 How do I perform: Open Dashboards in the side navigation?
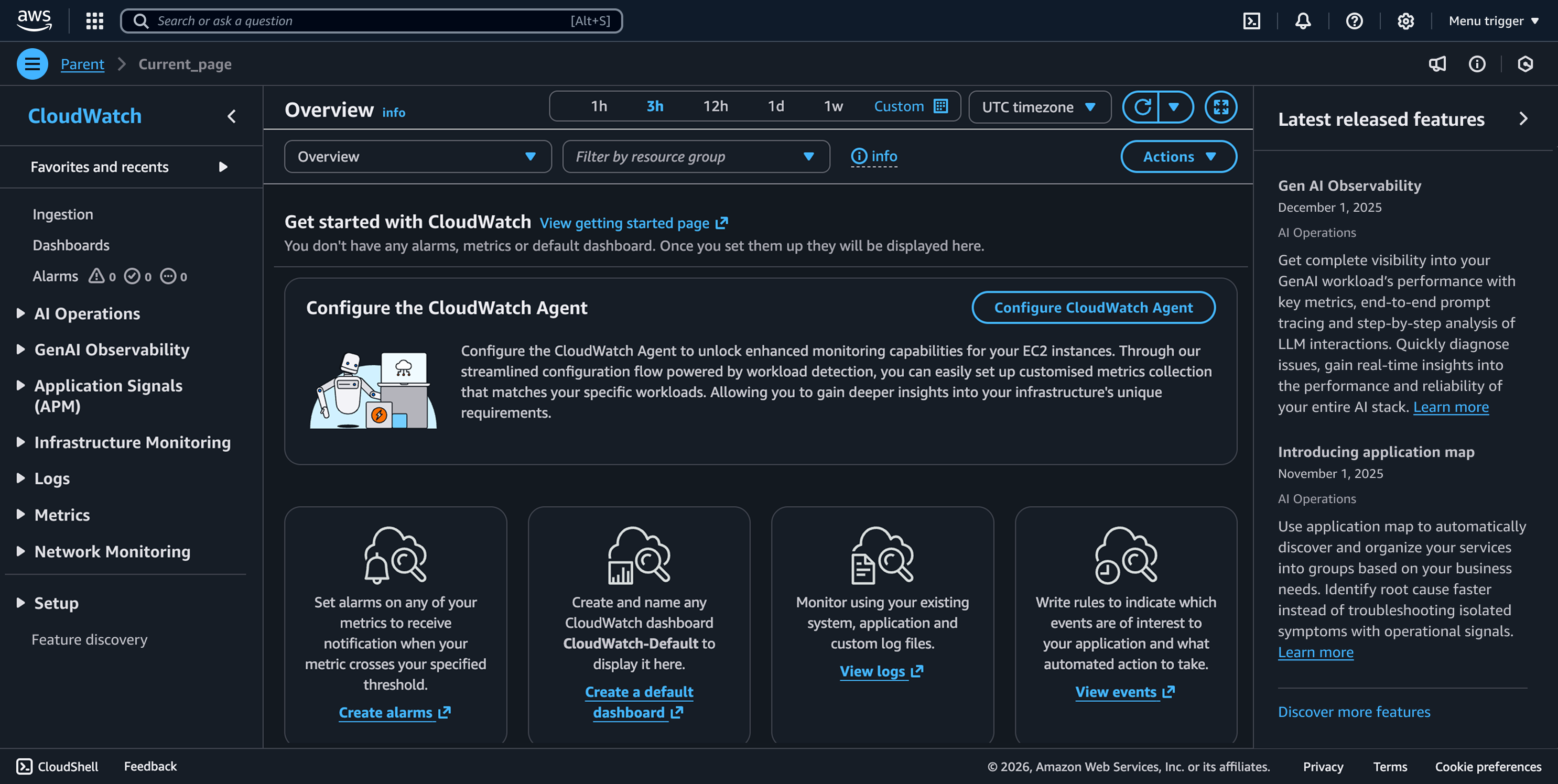[71, 245]
